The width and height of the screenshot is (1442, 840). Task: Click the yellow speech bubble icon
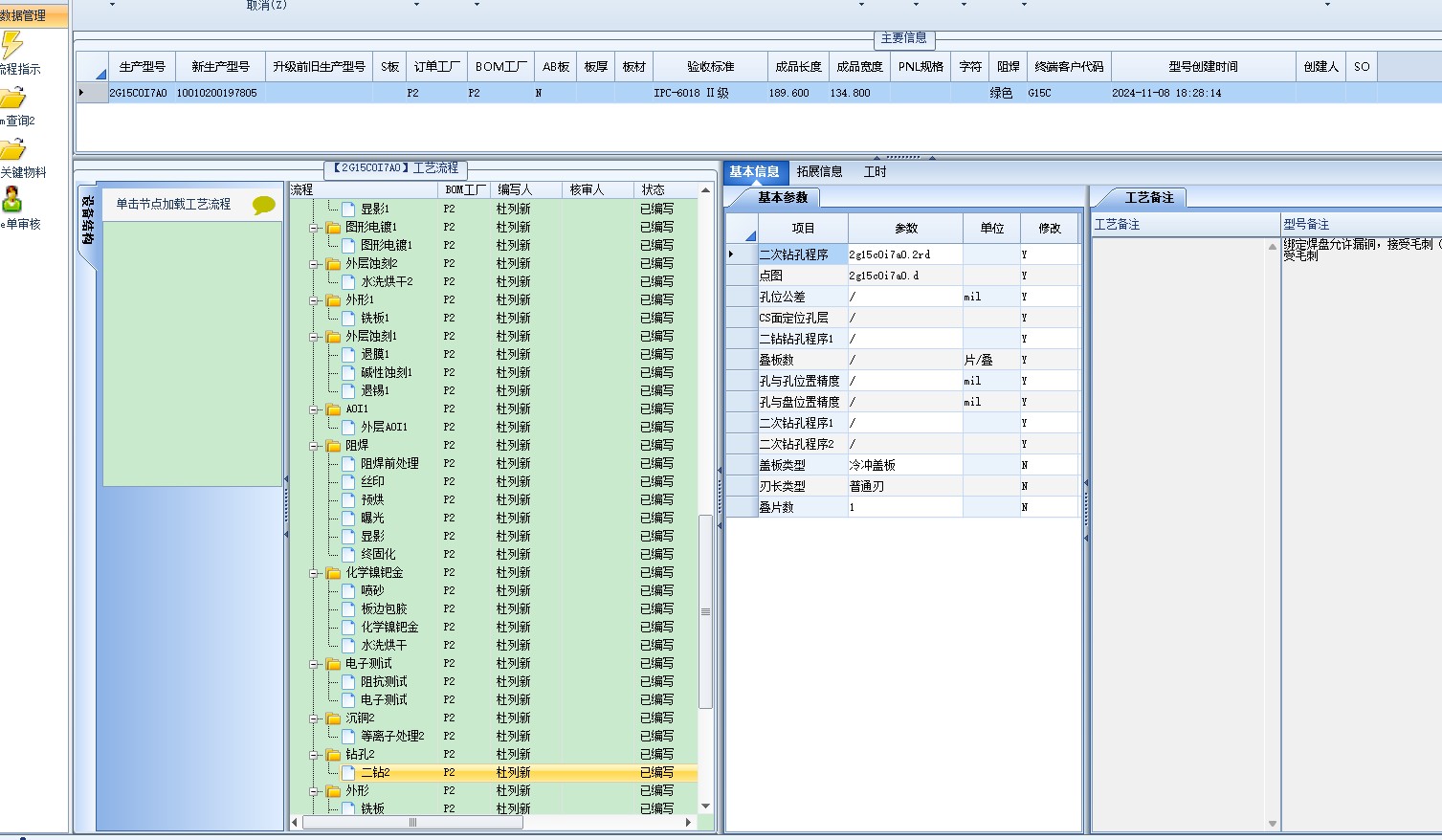pyautogui.click(x=264, y=205)
